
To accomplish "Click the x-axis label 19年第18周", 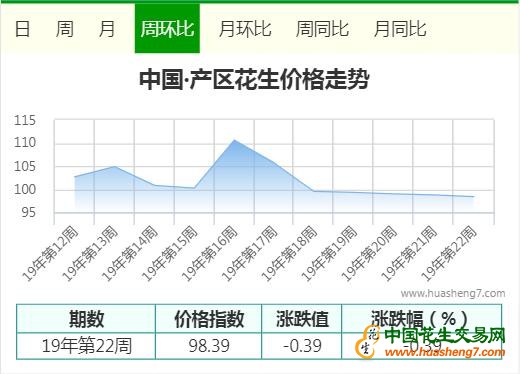I will coord(289,253).
